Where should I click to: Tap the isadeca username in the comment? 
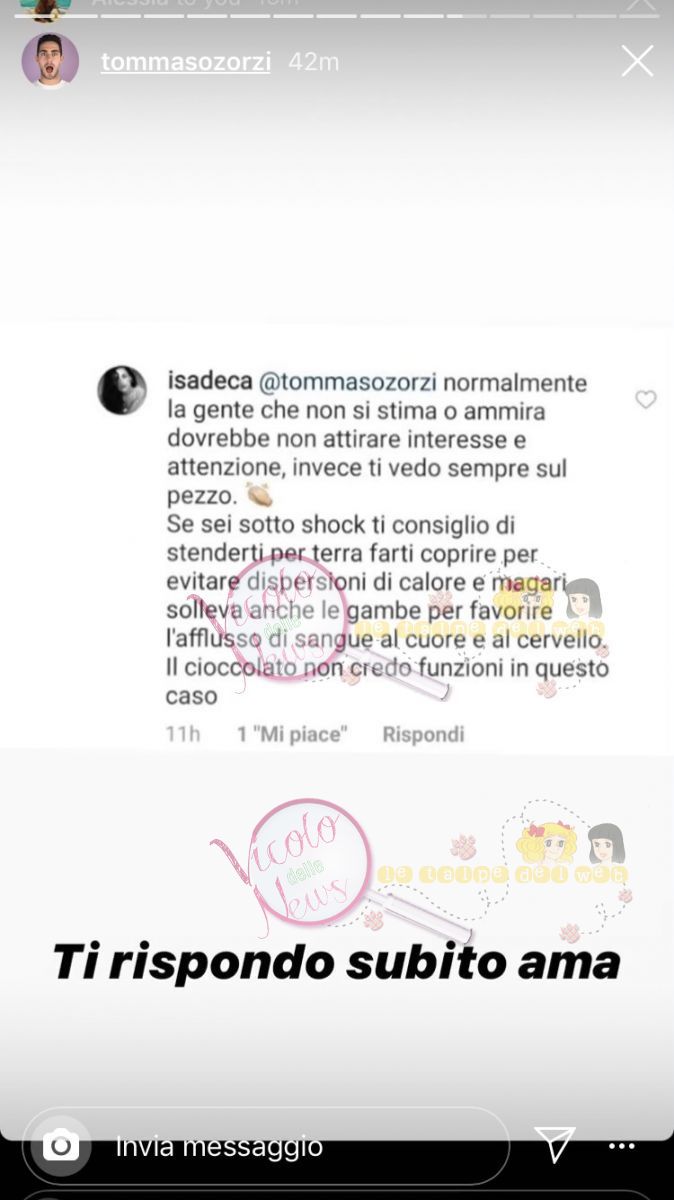[210, 383]
